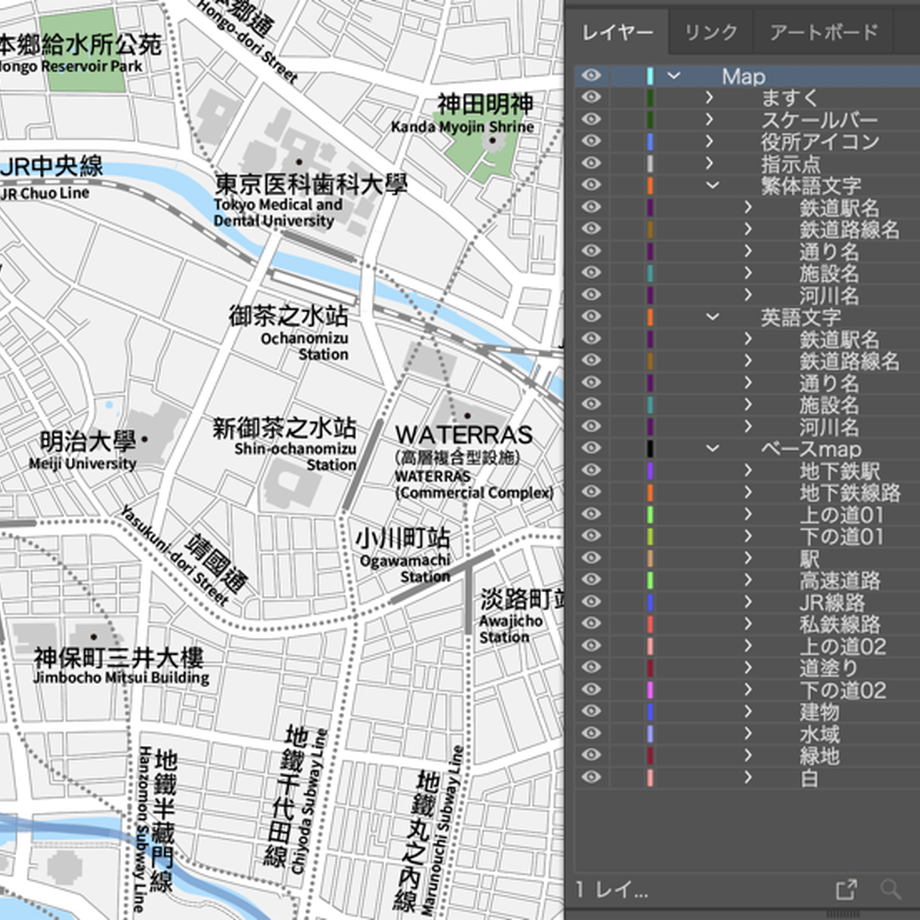Collapse the 繁体語文字 group
Viewport: 920px width, 920px height.
tap(712, 185)
